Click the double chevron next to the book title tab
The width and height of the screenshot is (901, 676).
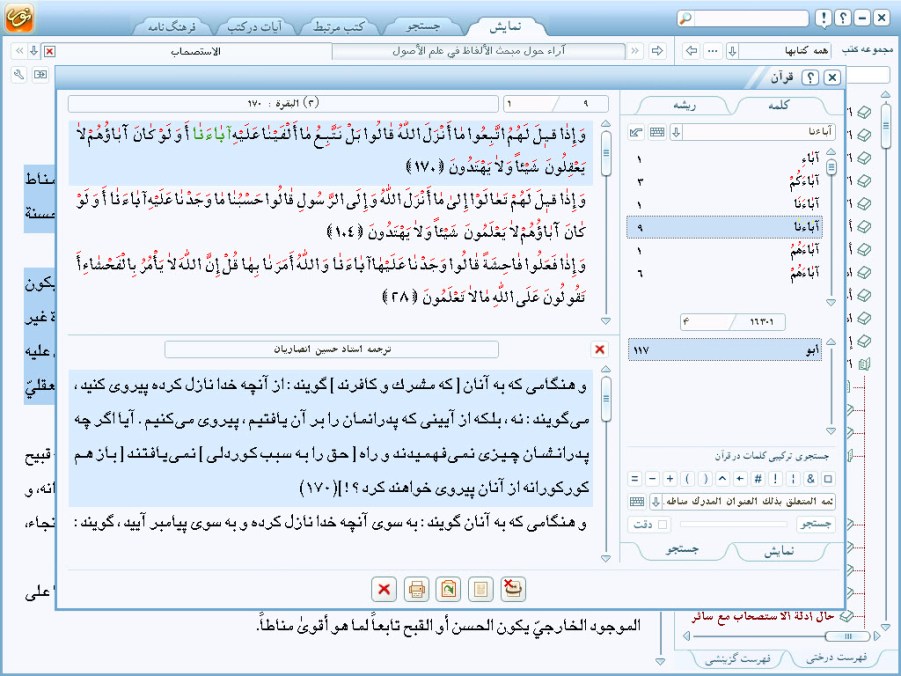[x=635, y=51]
